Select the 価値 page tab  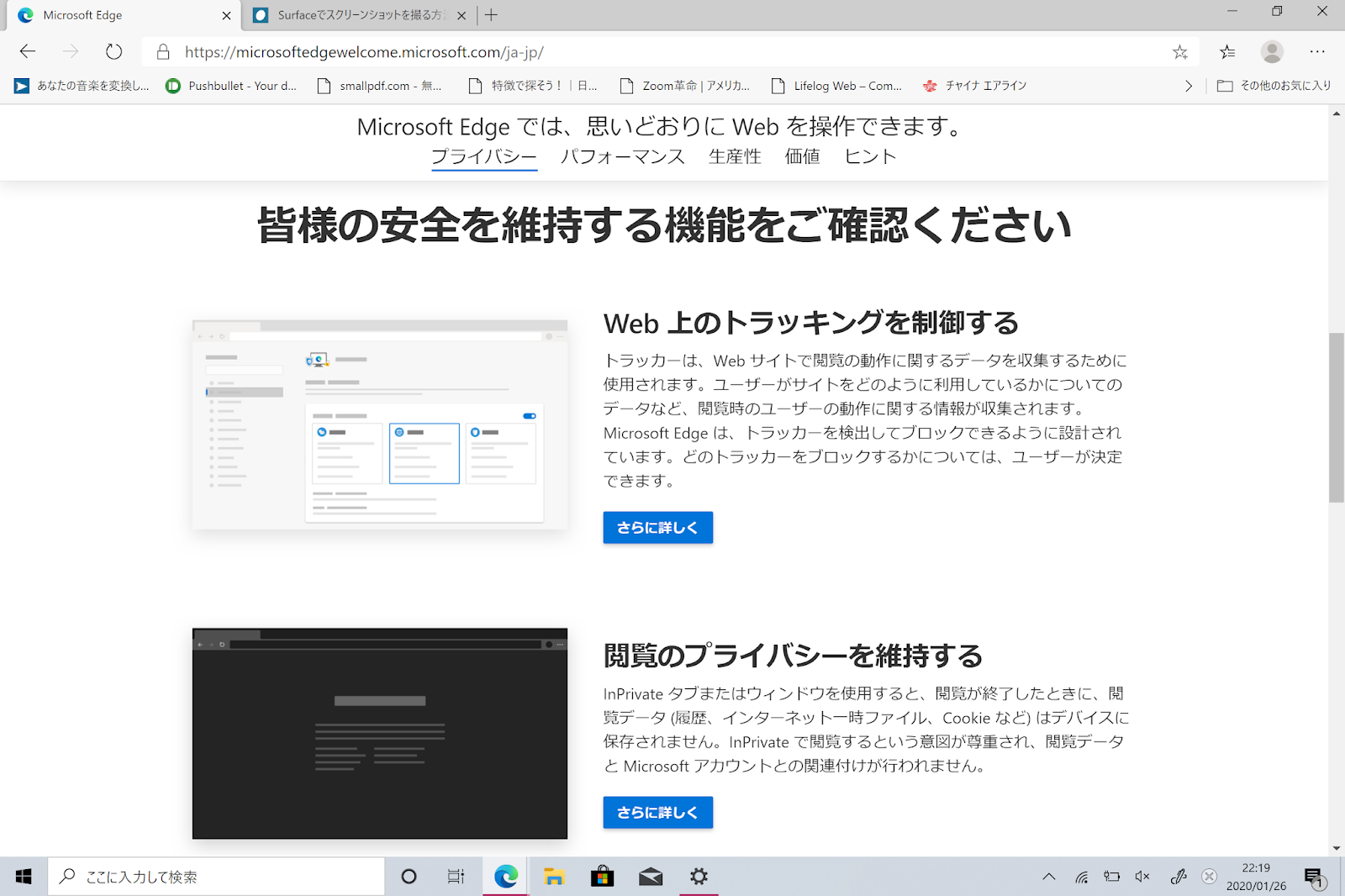[x=802, y=157]
